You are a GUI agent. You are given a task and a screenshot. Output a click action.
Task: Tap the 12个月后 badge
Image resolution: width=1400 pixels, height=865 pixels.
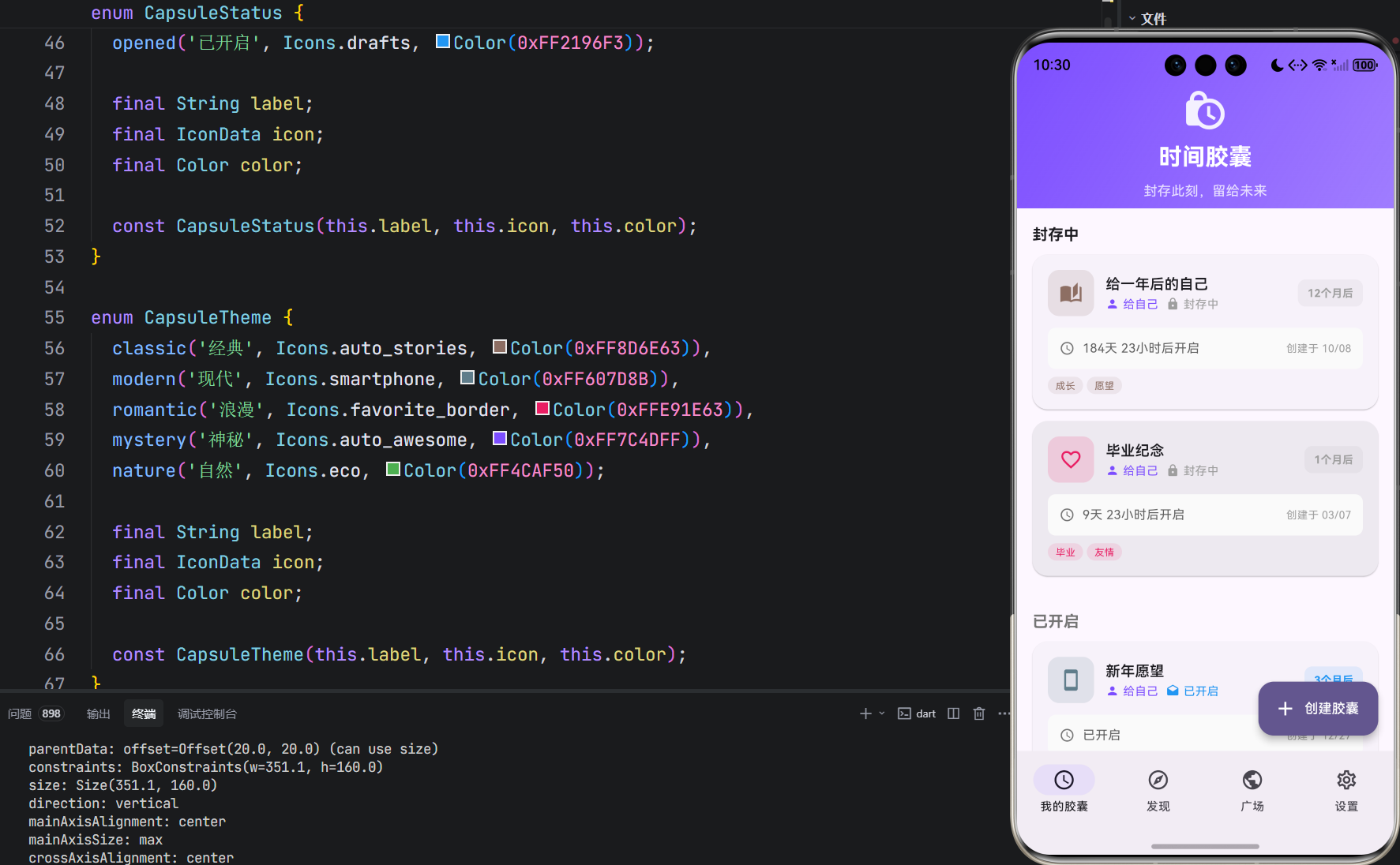coord(1330,293)
